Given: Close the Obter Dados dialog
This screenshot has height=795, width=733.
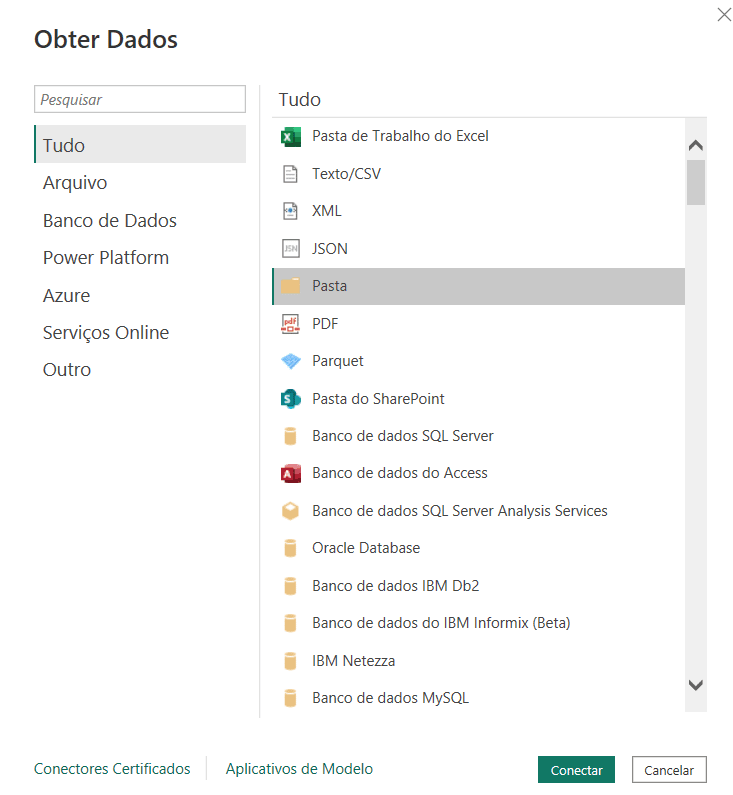Looking at the screenshot, I should pos(724,14).
